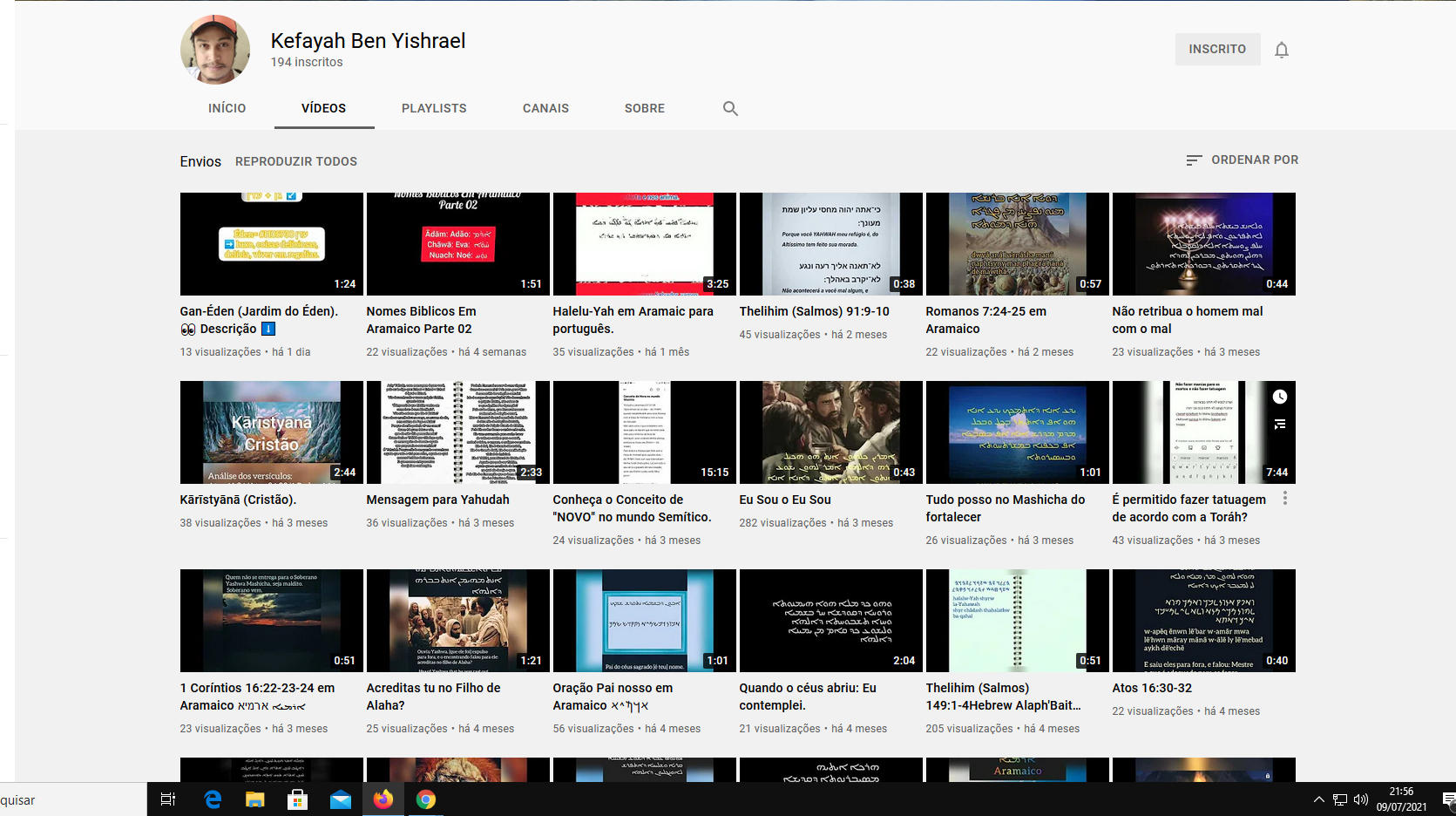Open Firefox from the taskbar
The image size is (1456, 816).
[383, 799]
